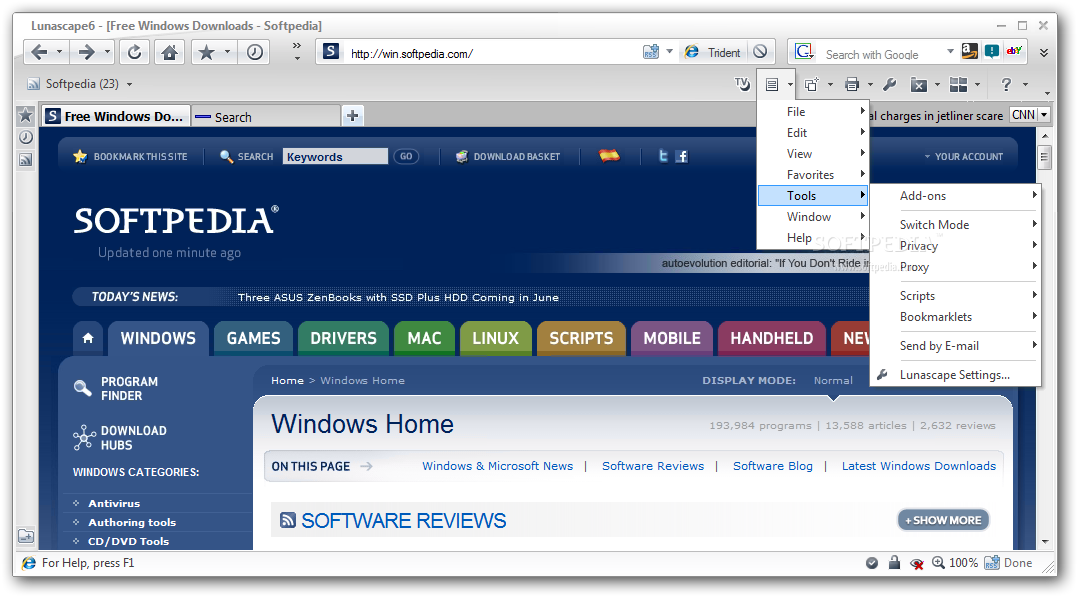Image resolution: width=1078 pixels, height=597 pixels.
Task: Open the CNN news ticker dropdown
Action: [1044, 115]
